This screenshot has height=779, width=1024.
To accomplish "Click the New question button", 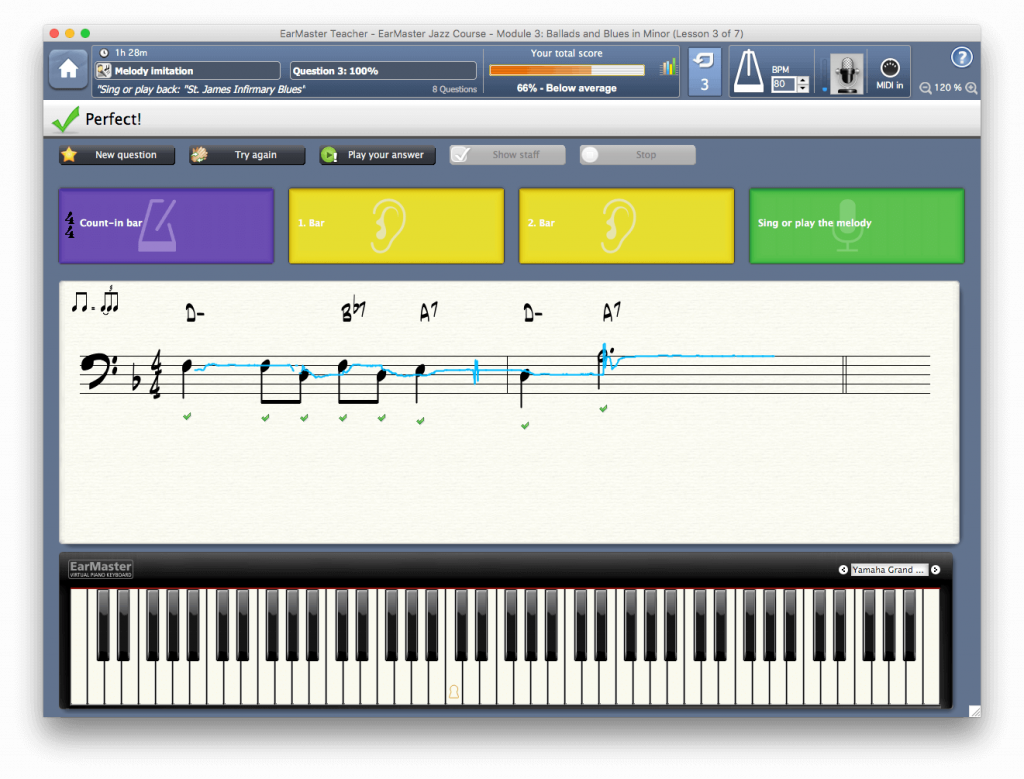I will point(116,155).
